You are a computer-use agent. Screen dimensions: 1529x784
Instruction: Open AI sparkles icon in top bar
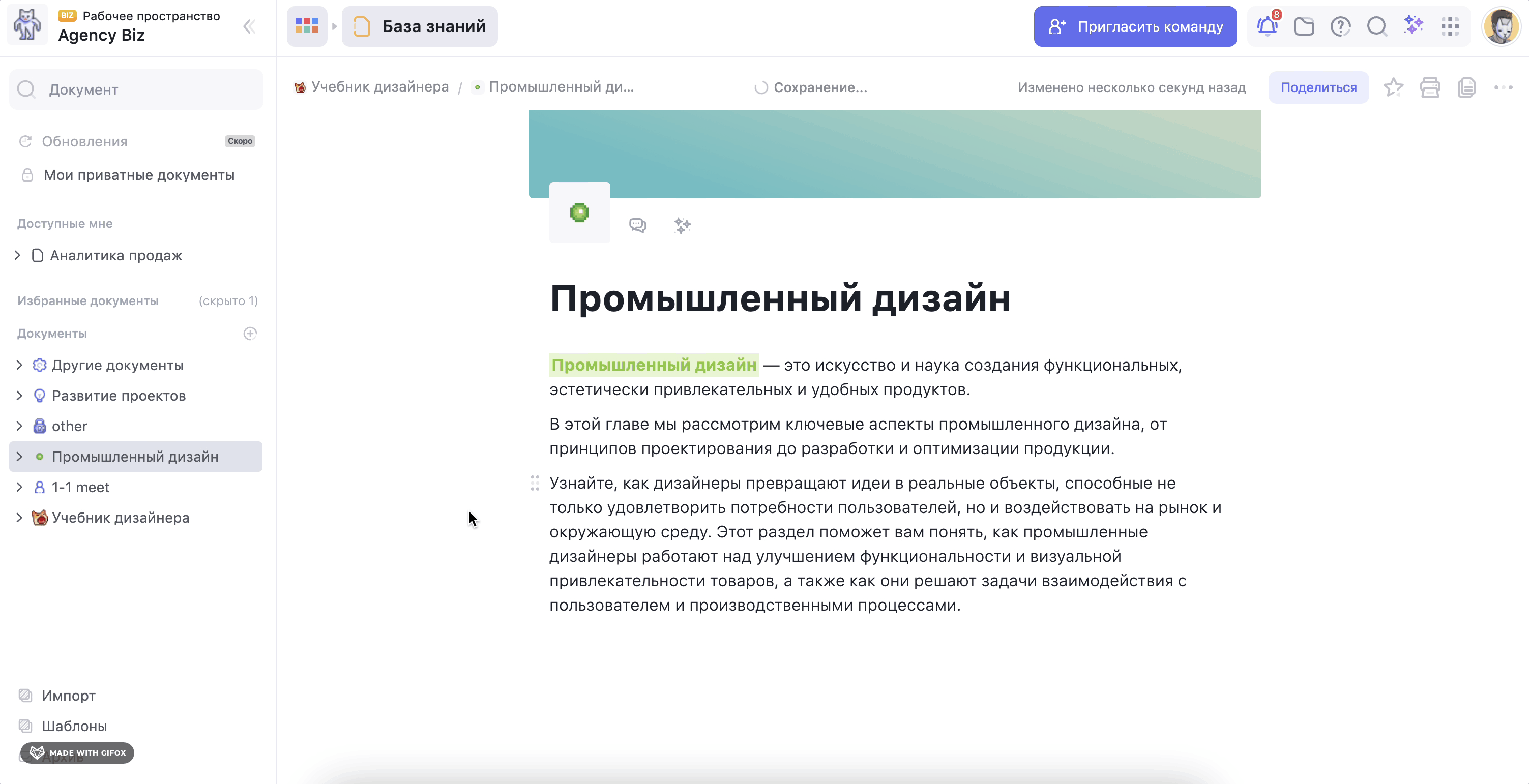[1413, 25]
